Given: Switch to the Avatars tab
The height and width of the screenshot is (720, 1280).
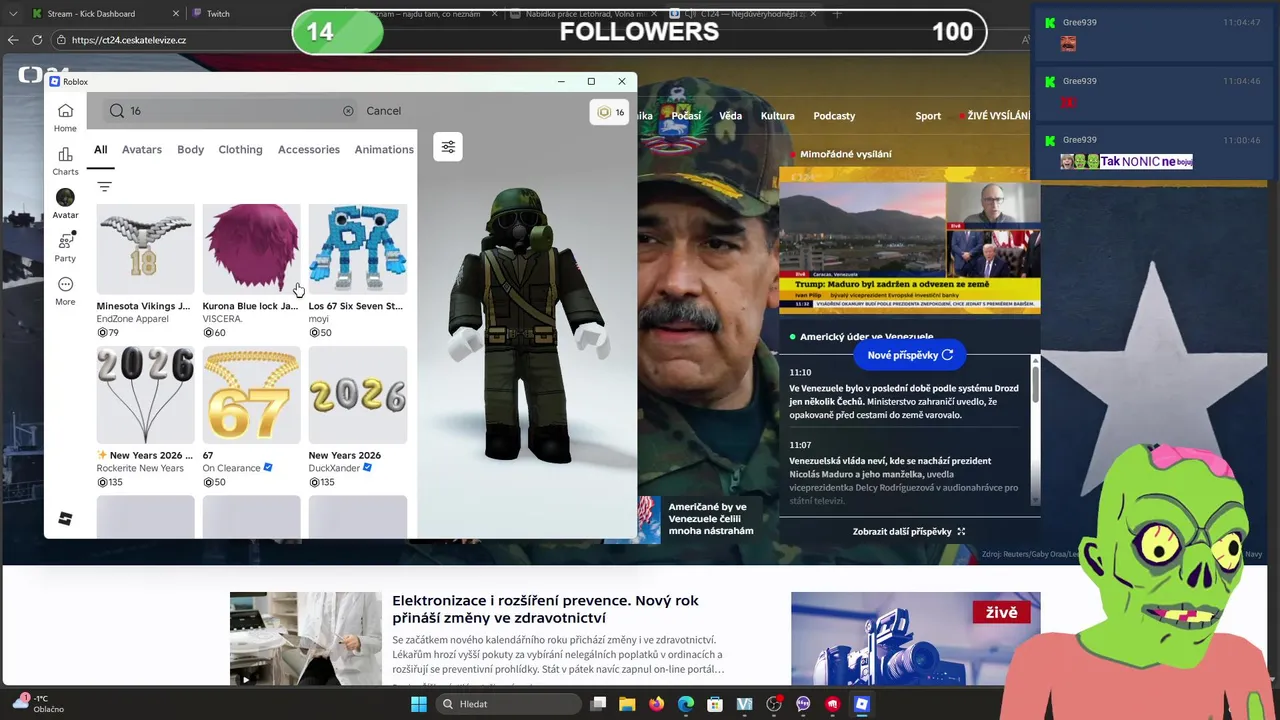Looking at the screenshot, I should 142,149.
